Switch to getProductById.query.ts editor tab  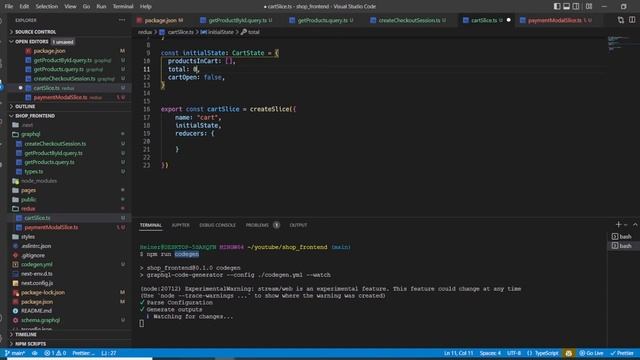(237, 20)
